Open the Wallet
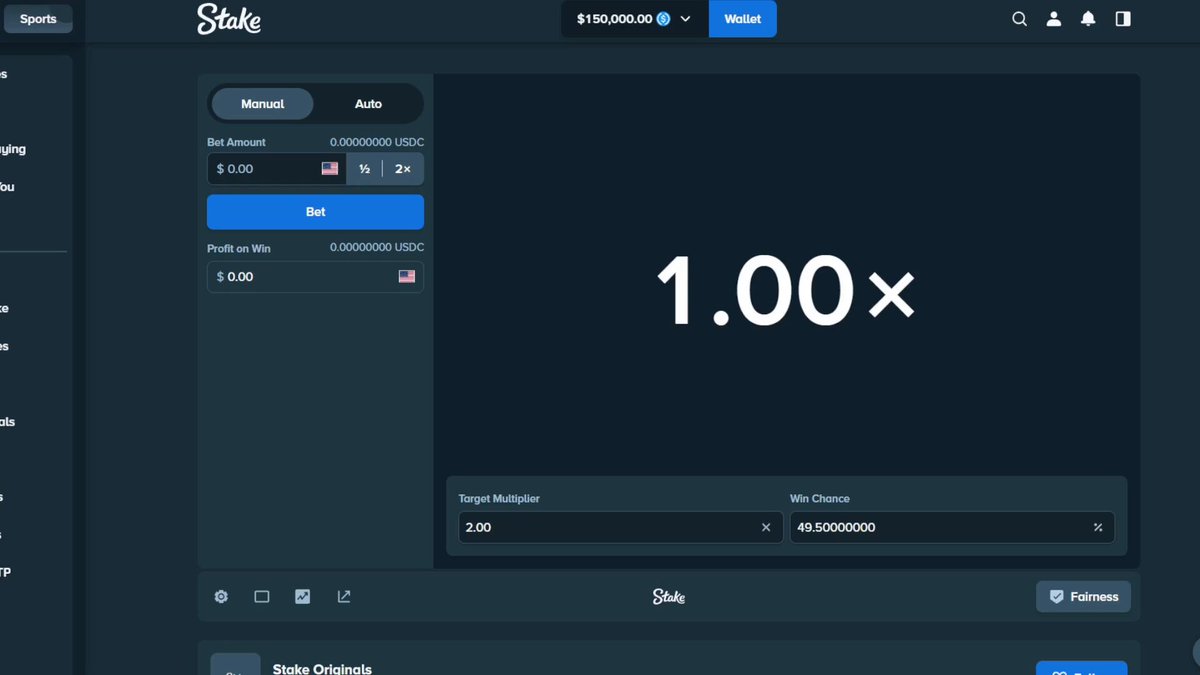 coord(743,19)
